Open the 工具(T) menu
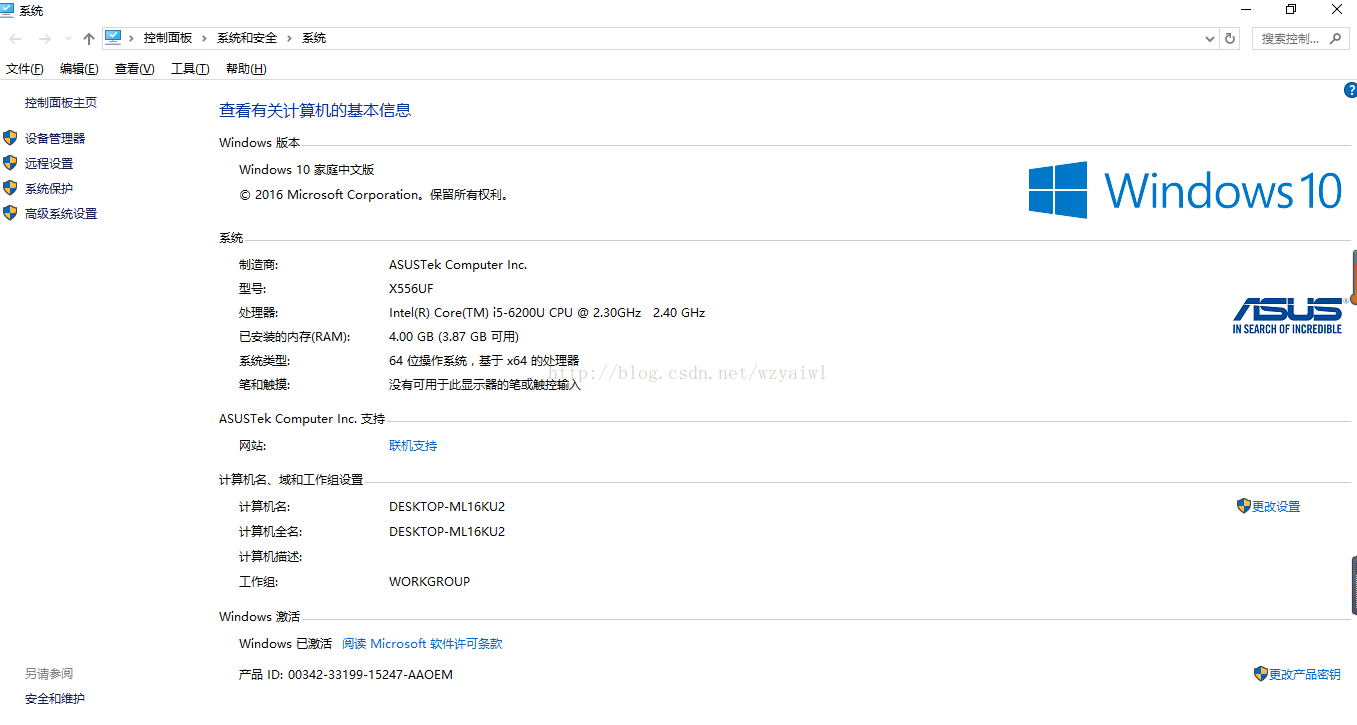The image size is (1357, 725). click(190, 69)
